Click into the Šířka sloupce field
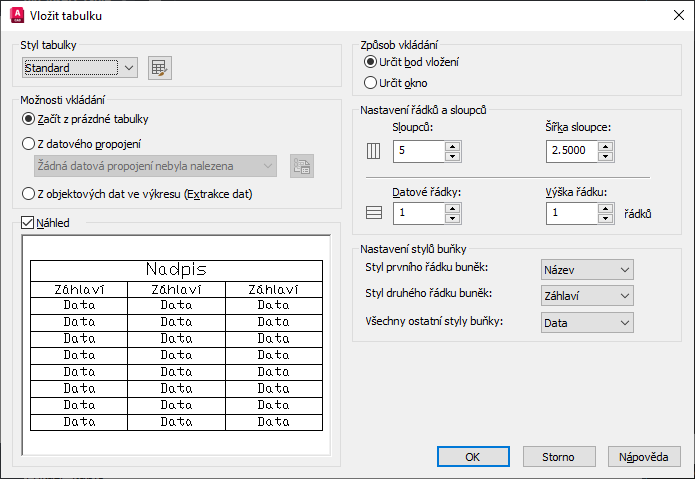The width and height of the screenshot is (695, 479). coord(572,151)
